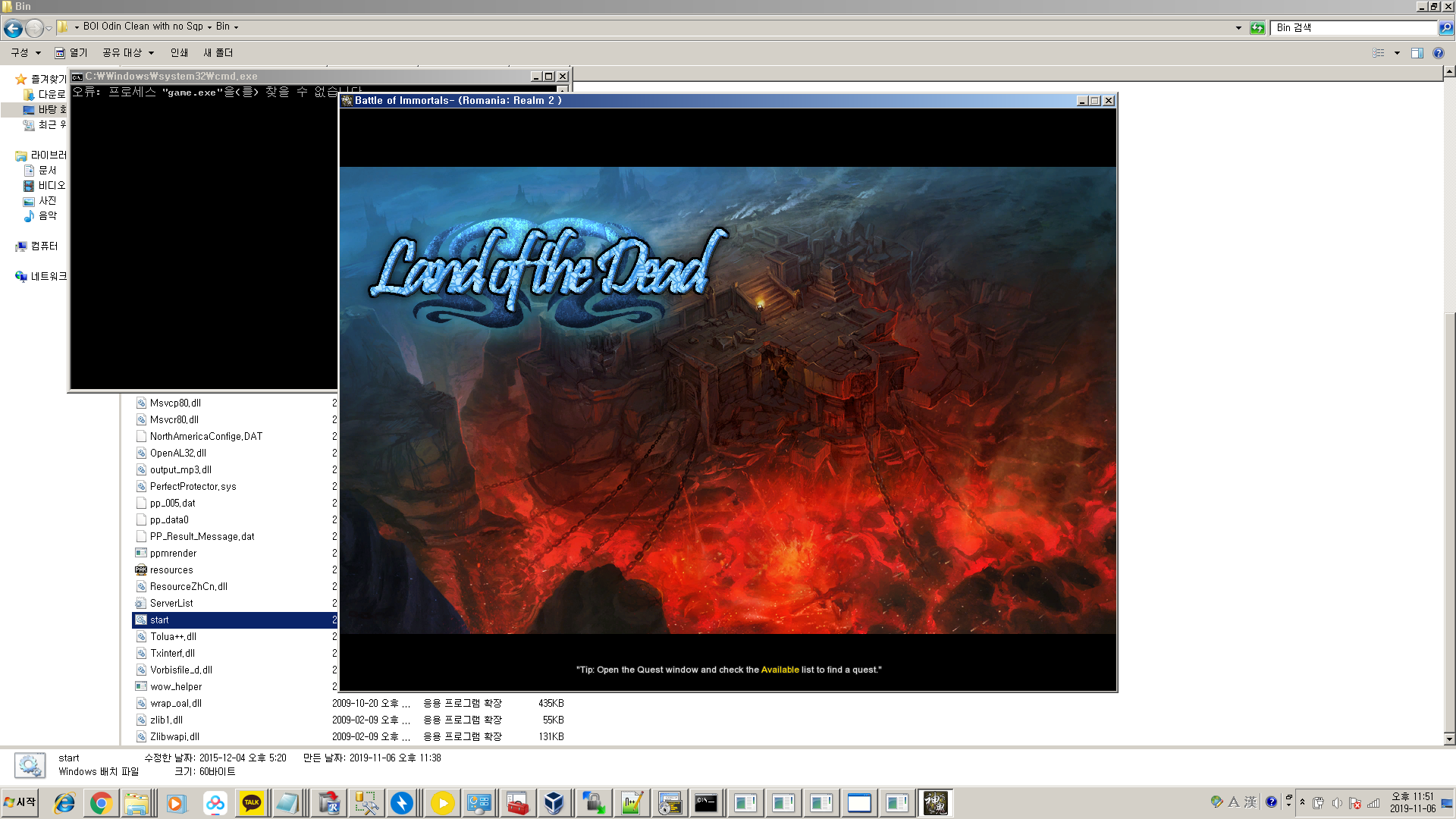
Task: Toggle the preview pane button
Action: [1417, 53]
